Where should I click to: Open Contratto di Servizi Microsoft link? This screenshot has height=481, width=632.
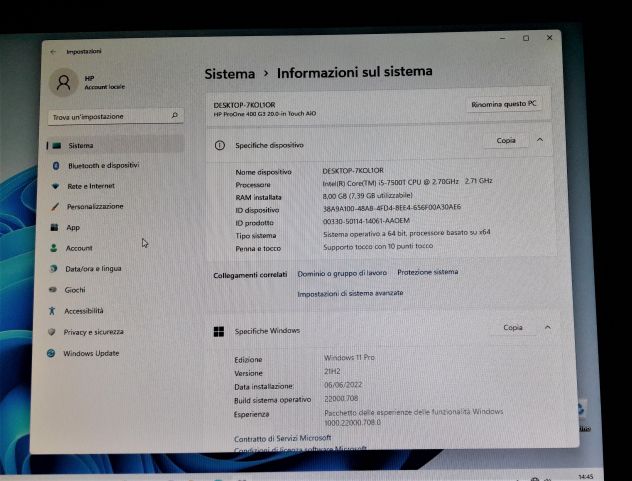coord(283,438)
